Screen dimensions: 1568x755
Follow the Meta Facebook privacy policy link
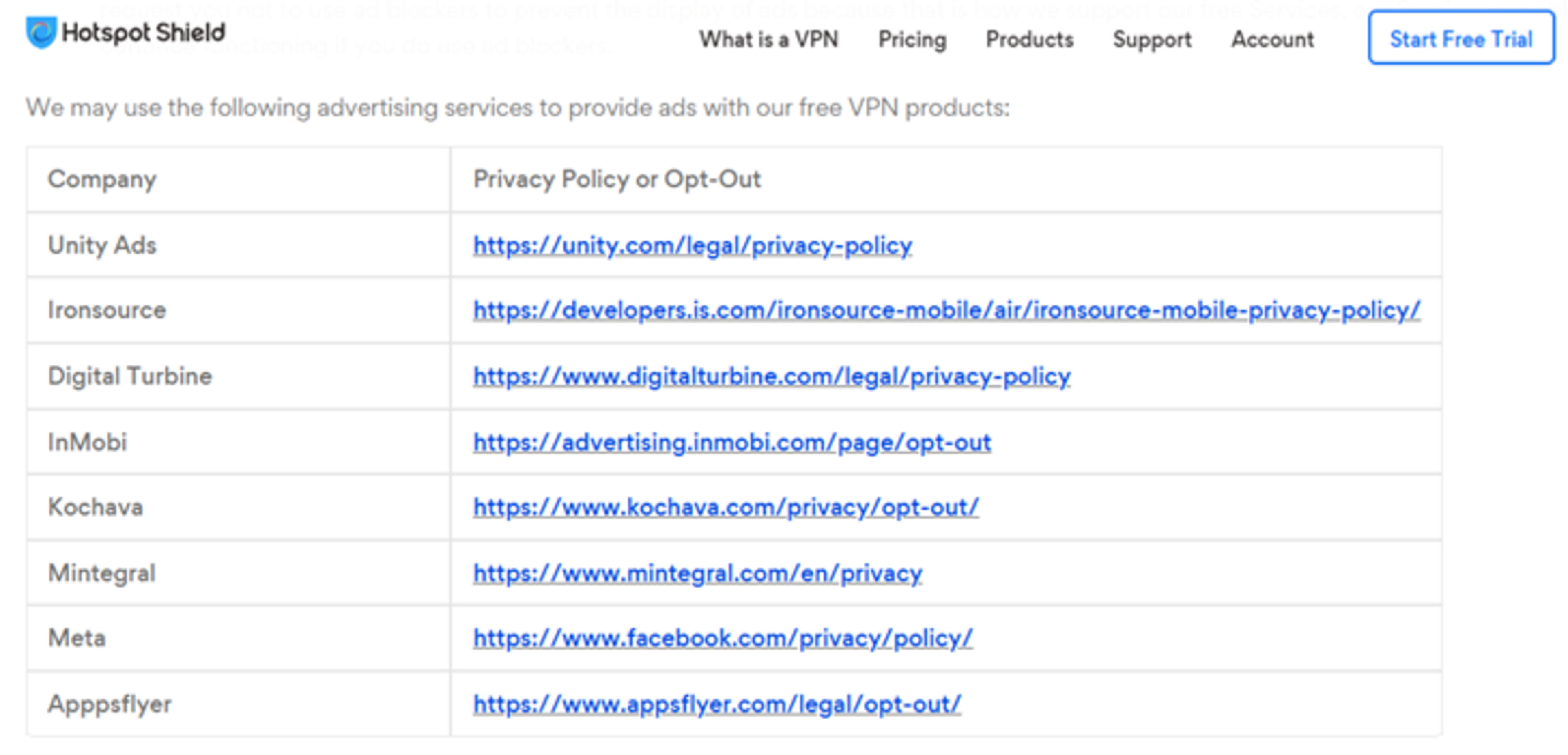pyautogui.click(x=722, y=638)
